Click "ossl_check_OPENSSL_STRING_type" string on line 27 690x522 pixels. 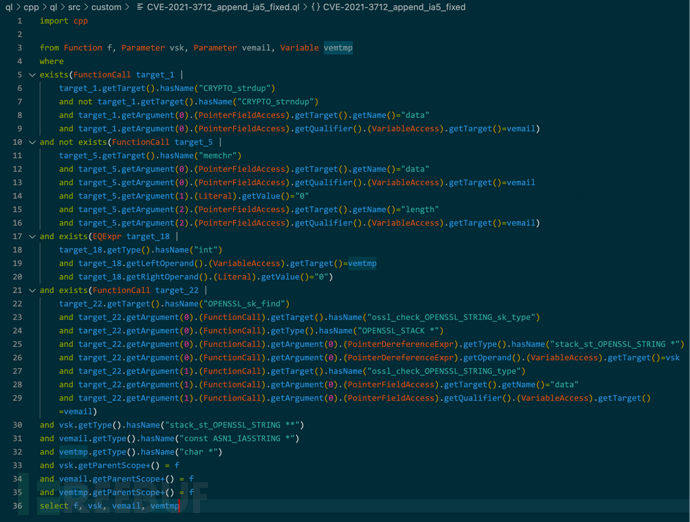(x=444, y=371)
